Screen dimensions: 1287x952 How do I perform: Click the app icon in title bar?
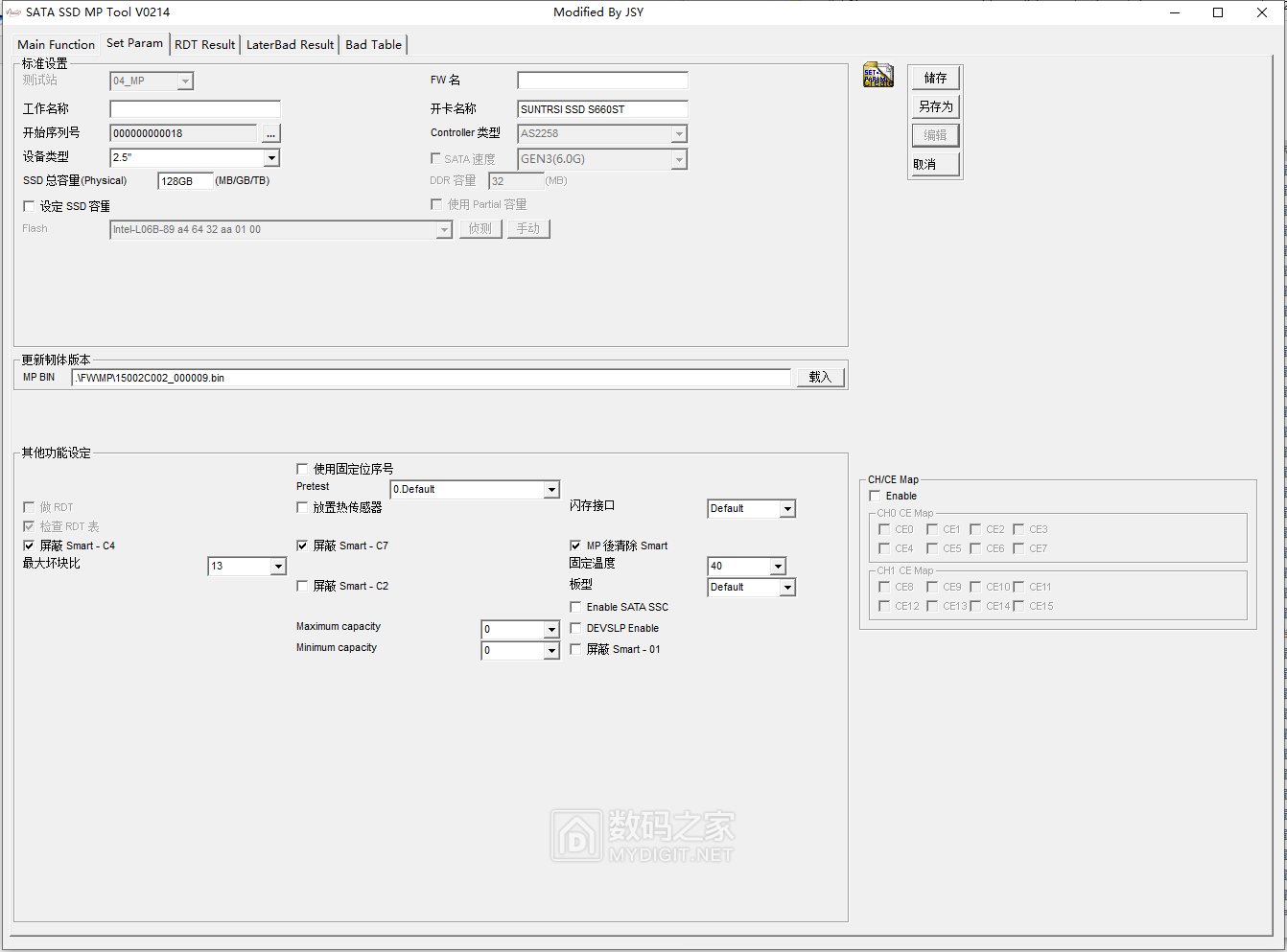tap(13, 12)
